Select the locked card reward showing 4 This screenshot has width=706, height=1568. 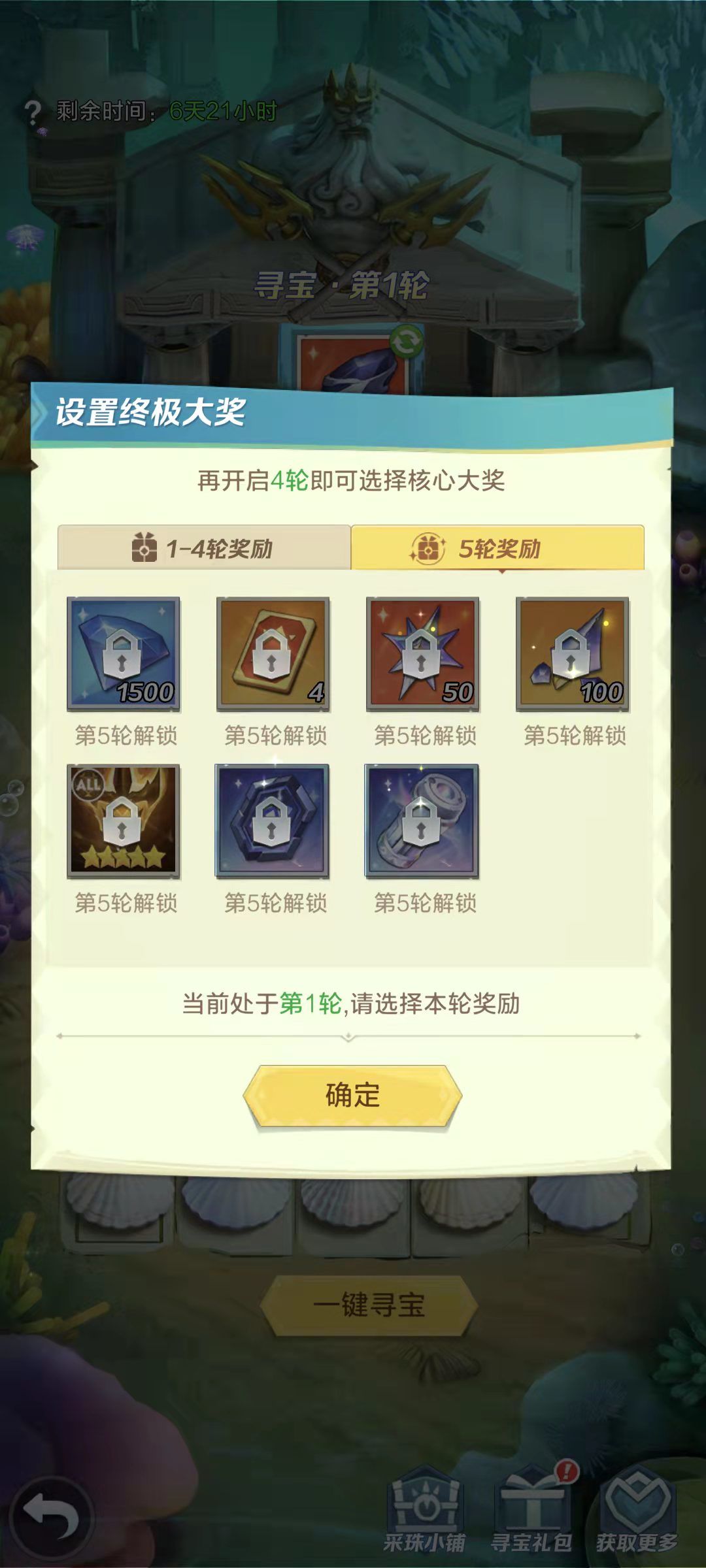[x=273, y=653]
